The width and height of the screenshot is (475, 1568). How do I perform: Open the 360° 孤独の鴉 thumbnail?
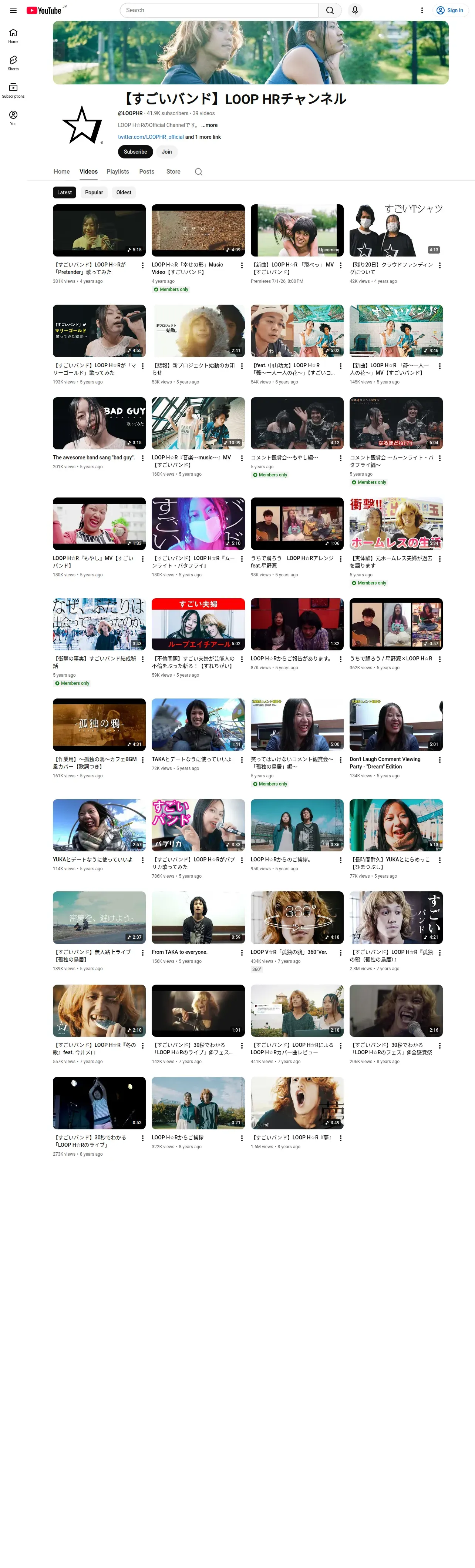297,917
